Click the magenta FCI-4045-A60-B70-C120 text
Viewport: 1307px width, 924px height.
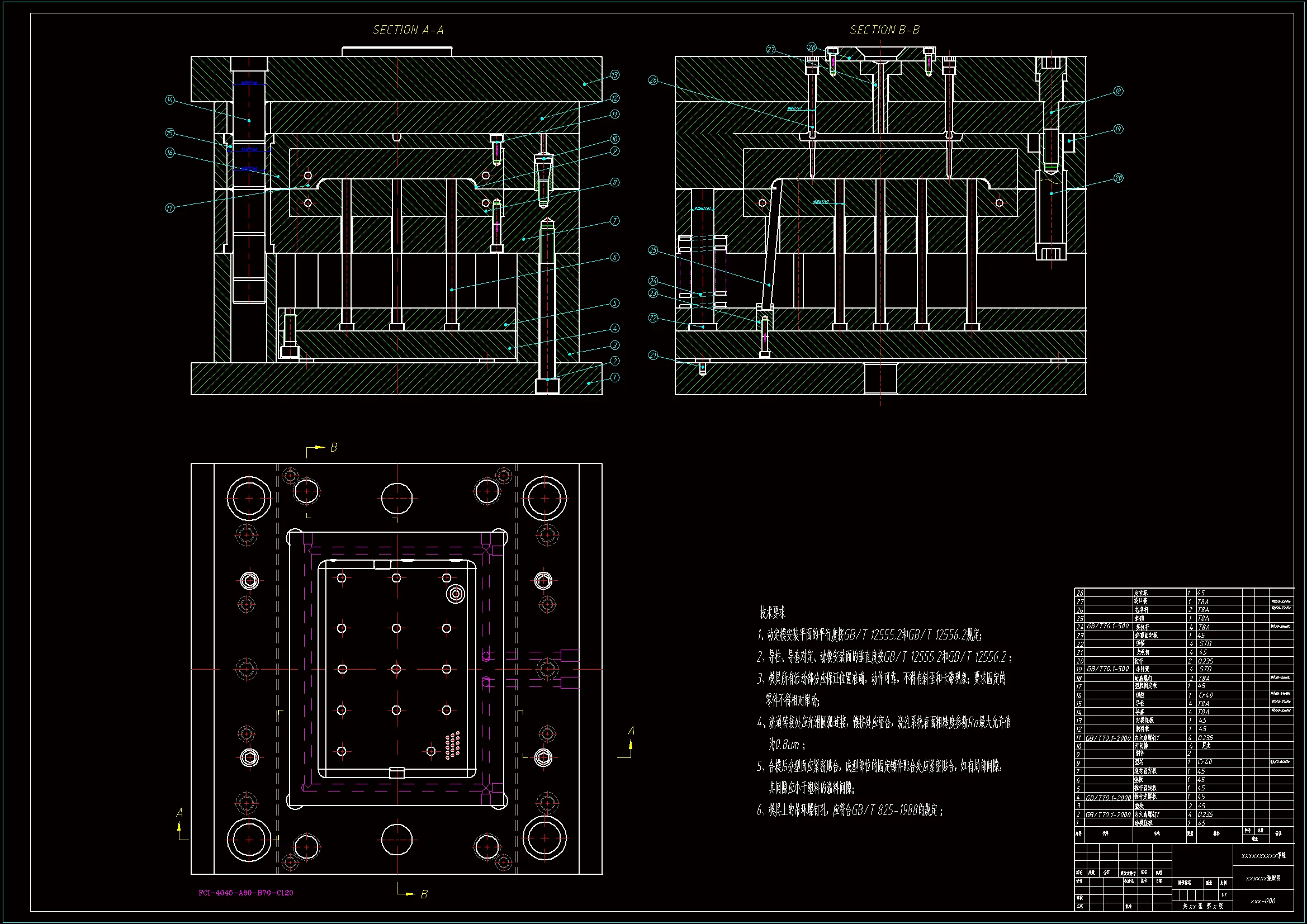point(245,893)
